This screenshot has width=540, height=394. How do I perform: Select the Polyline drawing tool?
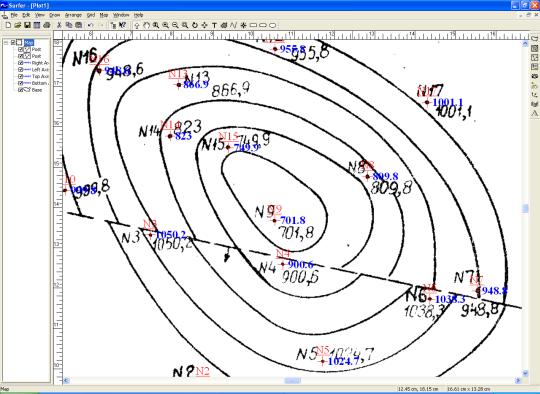(x=233, y=25)
